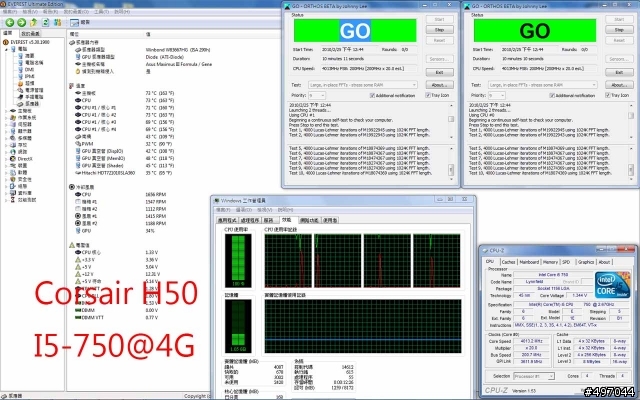Click the chip icon beside the PWM row
The image size is (640, 400).
78,144
